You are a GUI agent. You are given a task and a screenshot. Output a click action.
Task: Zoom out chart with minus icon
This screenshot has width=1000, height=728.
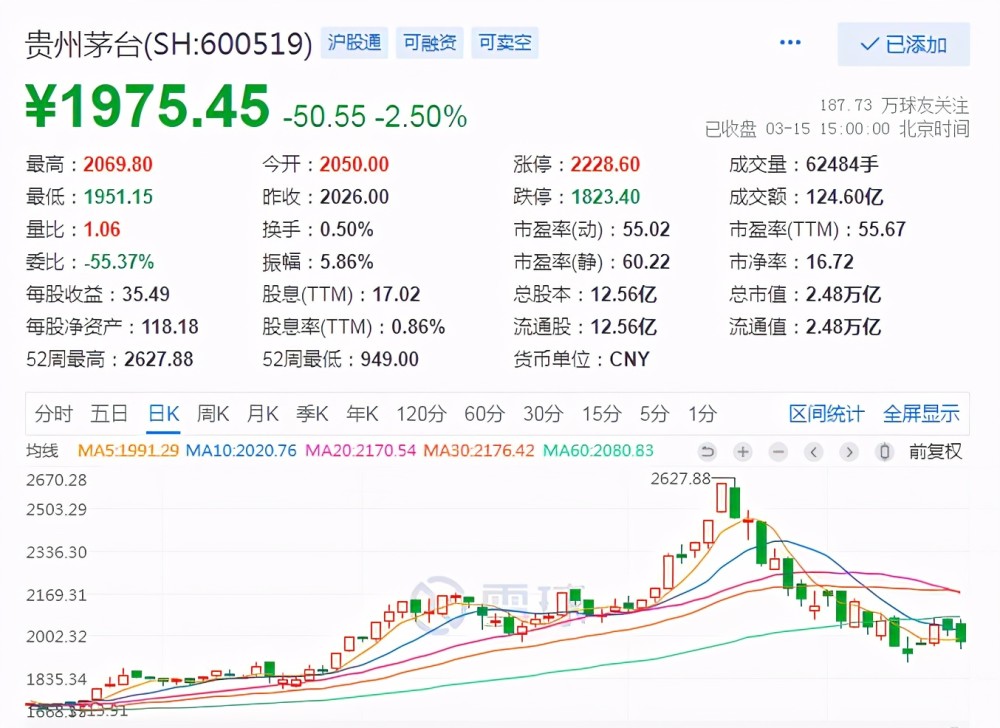pos(778,452)
